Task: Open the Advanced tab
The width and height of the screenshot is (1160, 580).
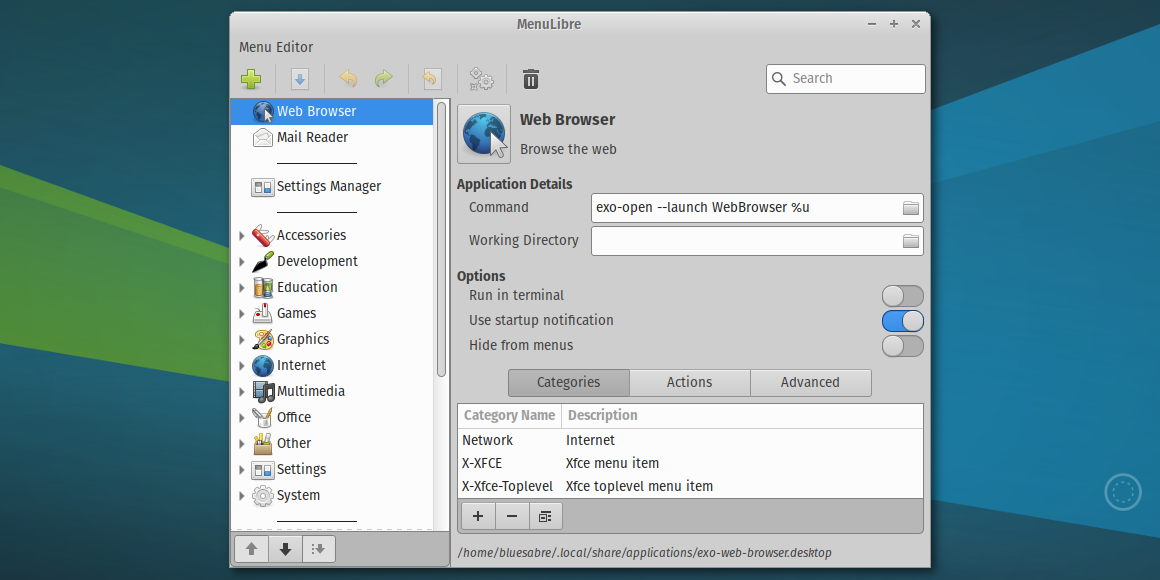Action: click(x=810, y=382)
